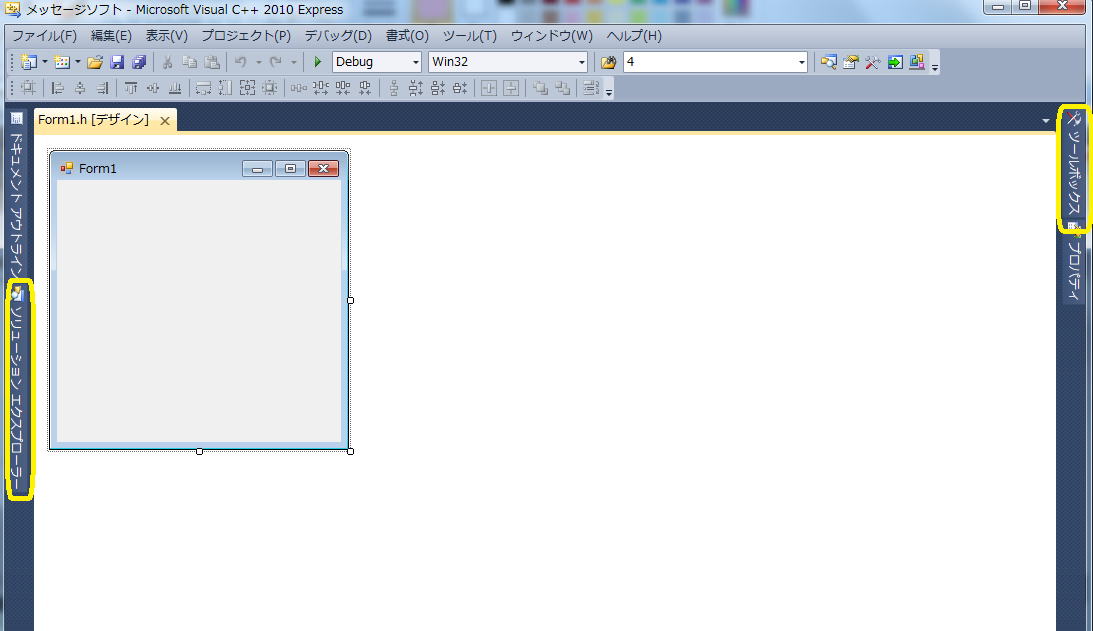Open the 表示(V) menu
This screenshot has height=631, width=1093.
click(167, 36)
